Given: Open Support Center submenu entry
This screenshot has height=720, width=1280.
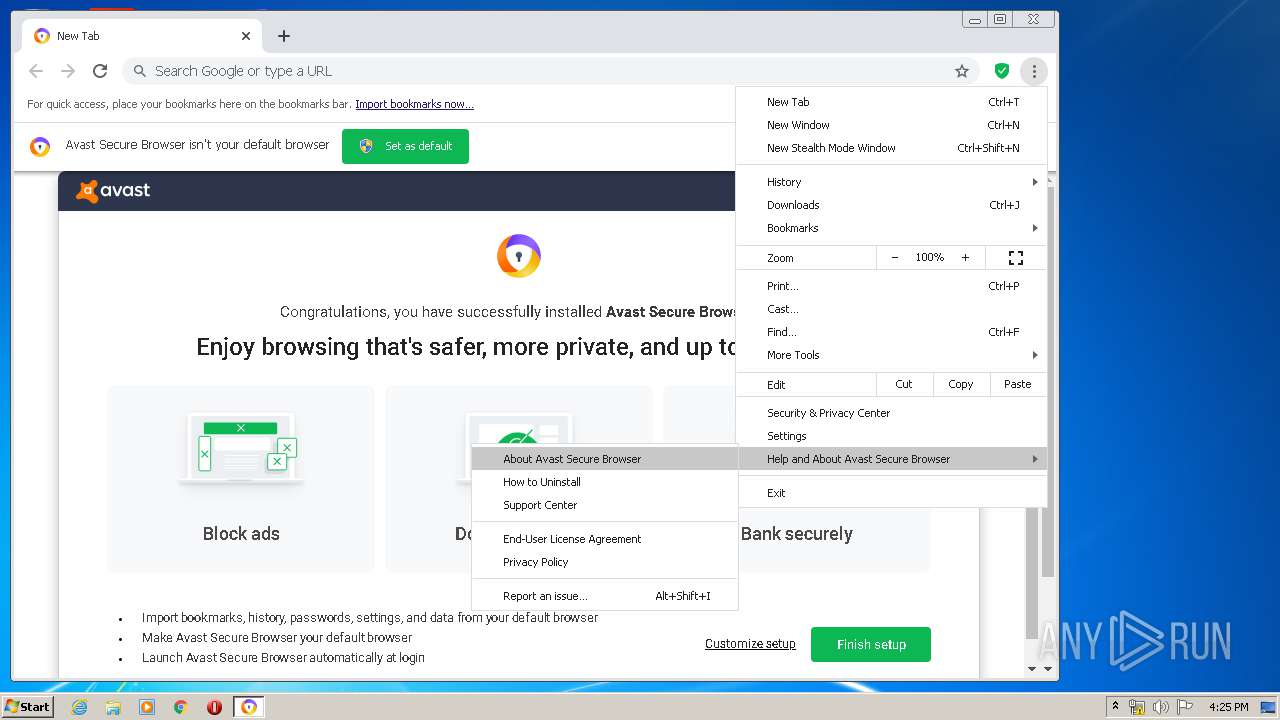Looking at the screenshot, I should pos(605,505).
